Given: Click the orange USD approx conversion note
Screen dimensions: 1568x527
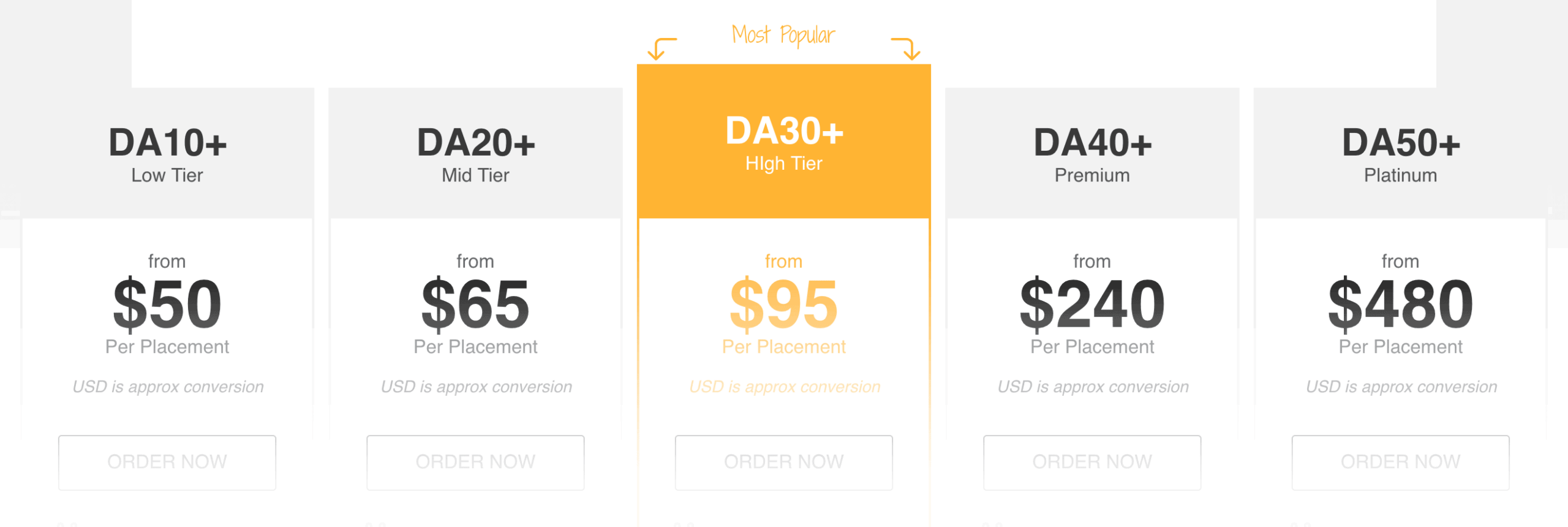Looking at the screenshot, I should [x=785, y=387].
